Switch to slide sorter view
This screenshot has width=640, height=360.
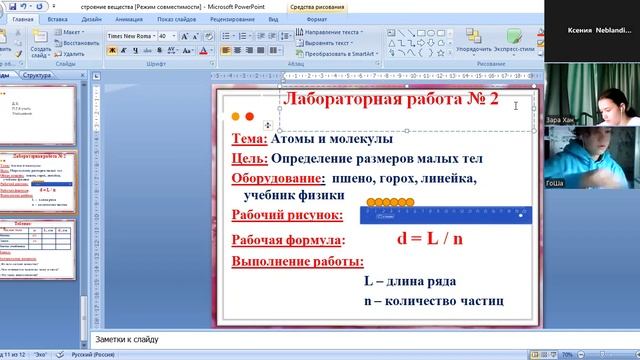click(x=544, y=355)
